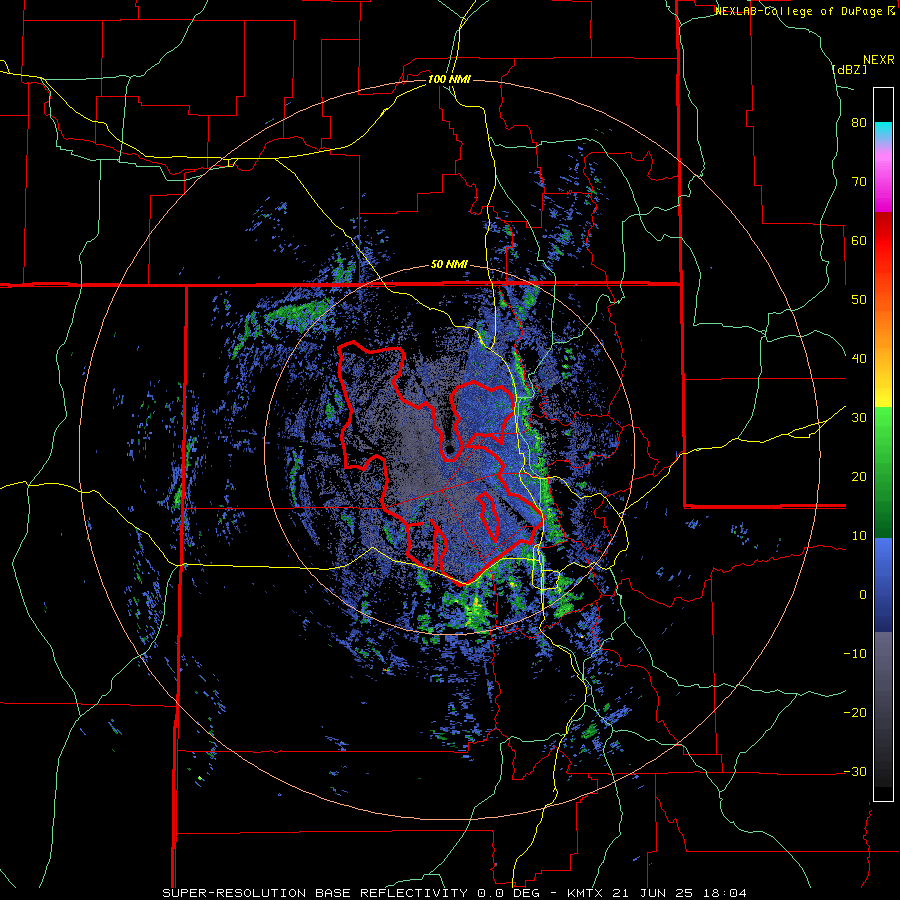
Task: Click the -30 dBZ scale value
Action: [x=855, y=771]
